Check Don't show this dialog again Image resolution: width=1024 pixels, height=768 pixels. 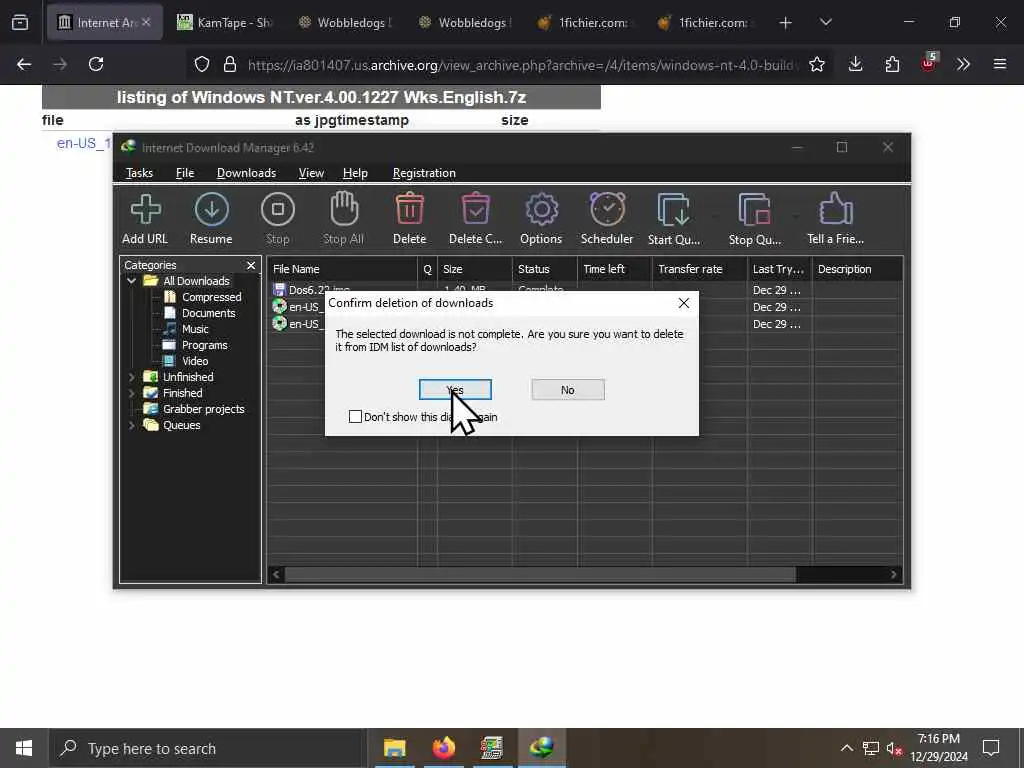[x=355, y=417]
